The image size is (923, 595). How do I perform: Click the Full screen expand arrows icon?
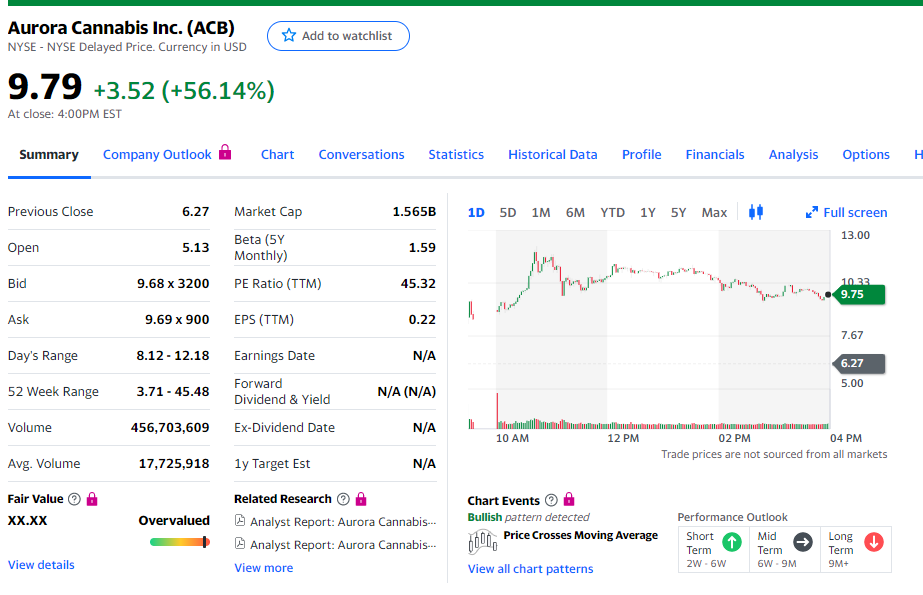click(x=812, y=212)
